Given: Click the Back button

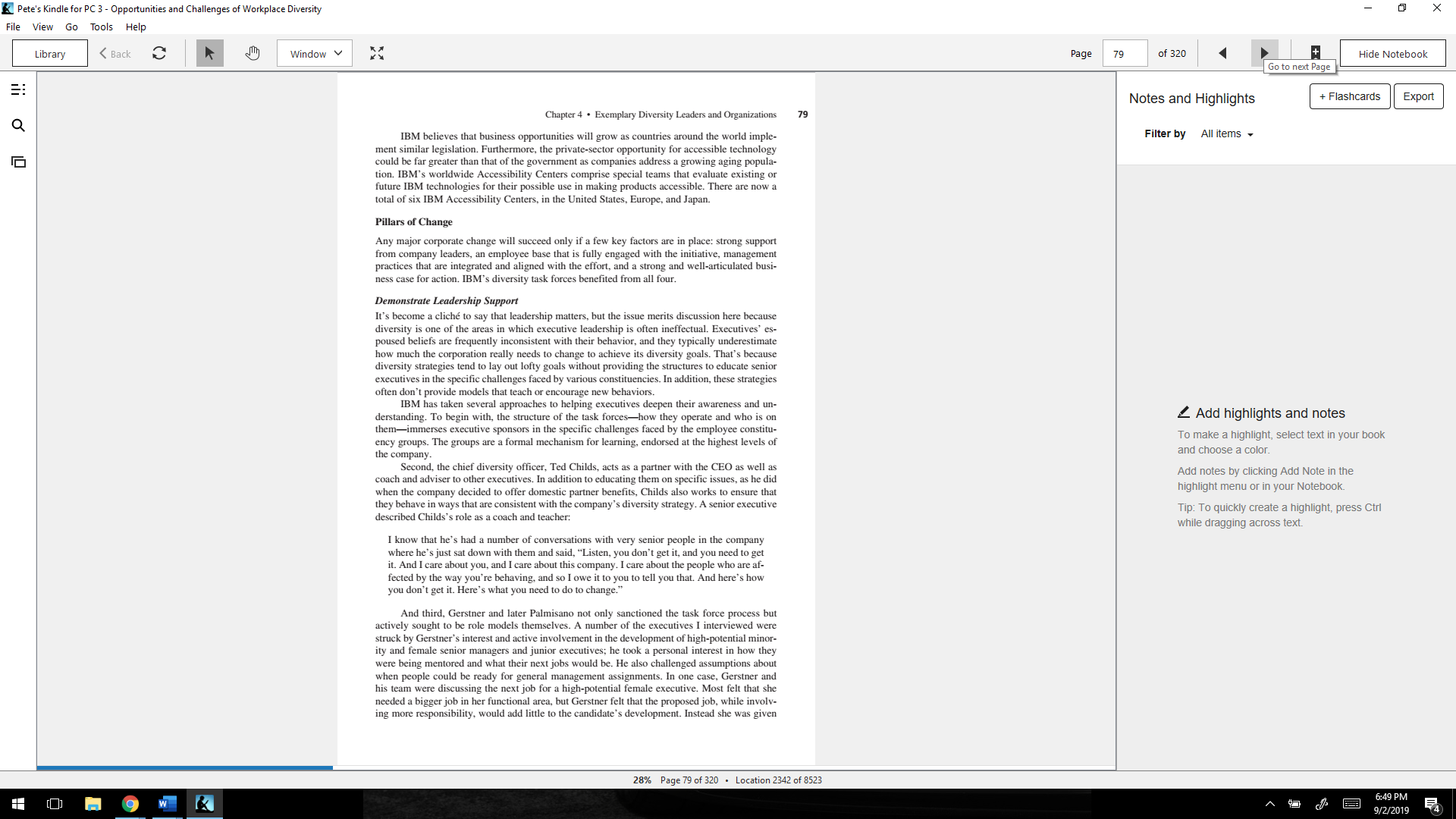Looking at the screenshot, I should pyautogui.click(x=115, y=53).
